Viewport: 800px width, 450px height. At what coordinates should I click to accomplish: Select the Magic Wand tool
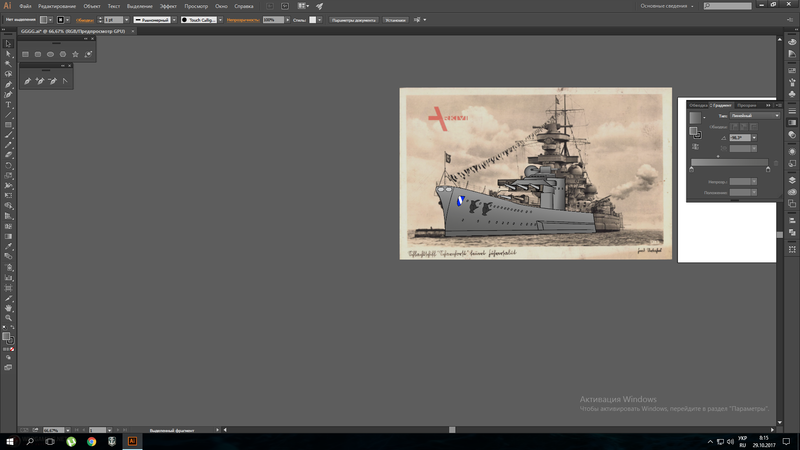(8, 64)
